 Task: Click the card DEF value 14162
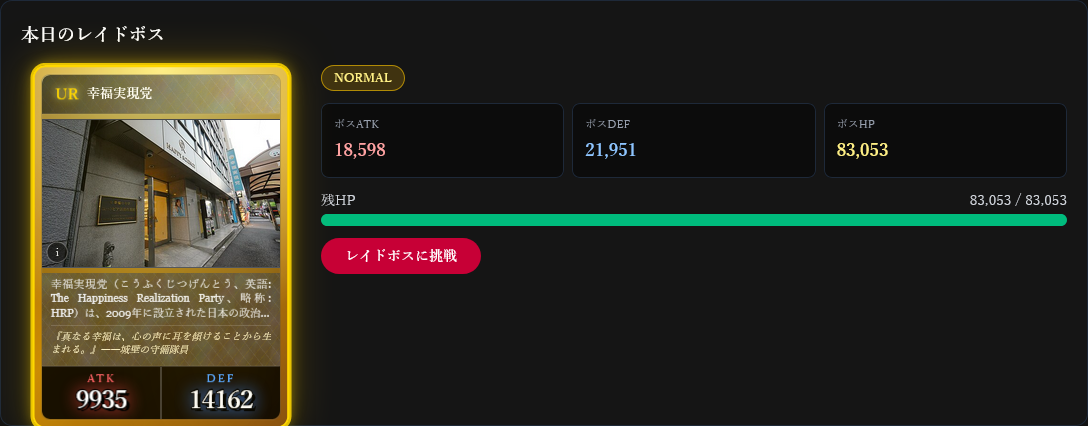[x=221, y=400]
